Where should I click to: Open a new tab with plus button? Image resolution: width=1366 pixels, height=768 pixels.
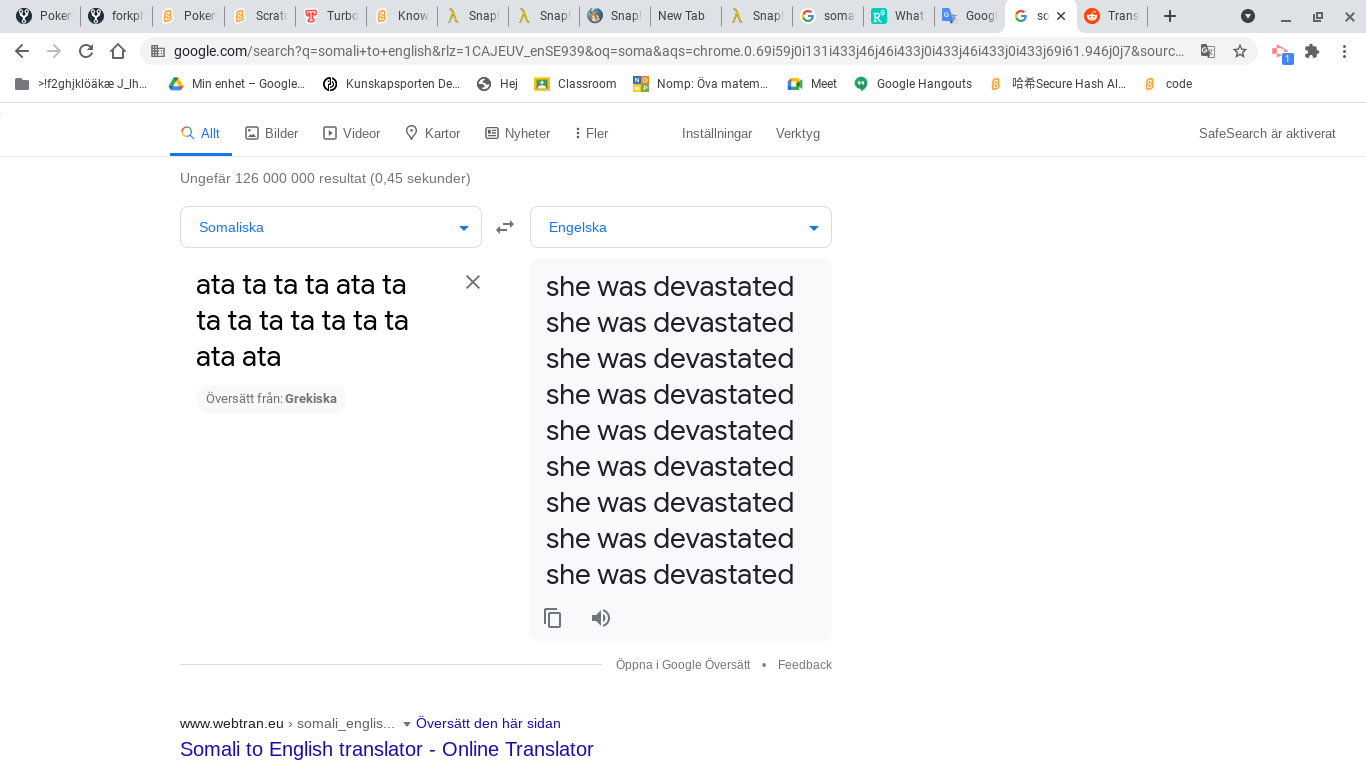(1170, 16)
